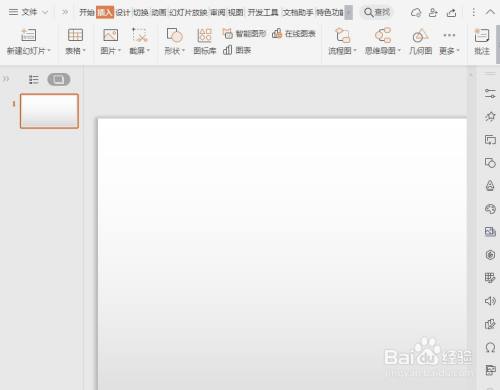
Task: Select the active 插入 tab
Action: click(x=105, y=13)
